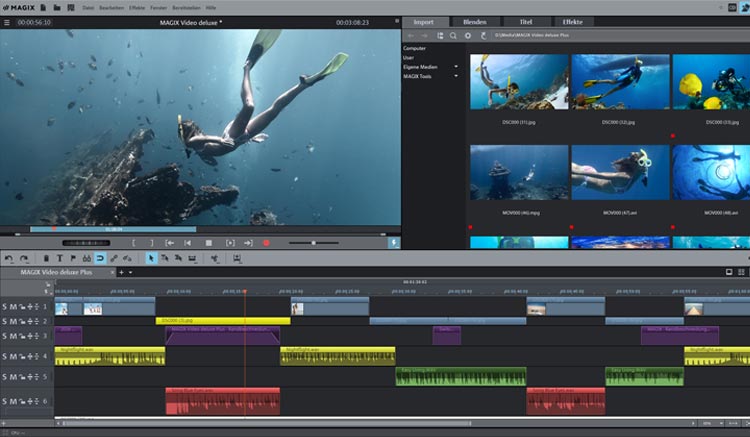Expand the MAGIX Tools dropdown arrow
Screen dimensions: 750x437
(x=456, y=76)
